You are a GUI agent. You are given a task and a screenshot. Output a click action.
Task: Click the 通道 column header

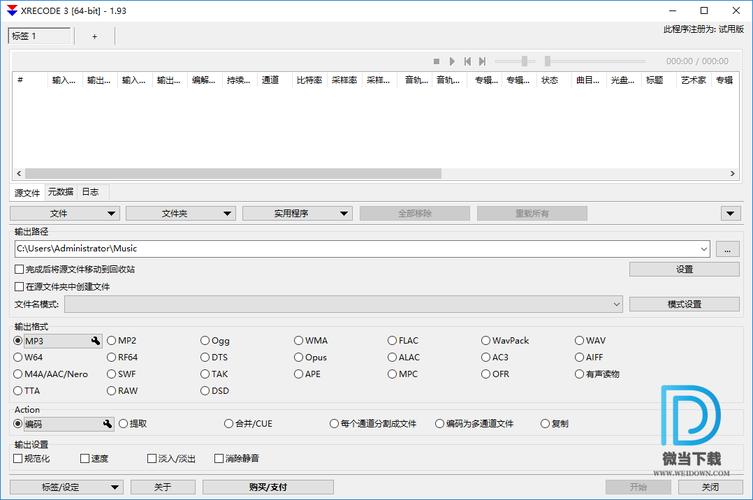click(x=275, y=80)
